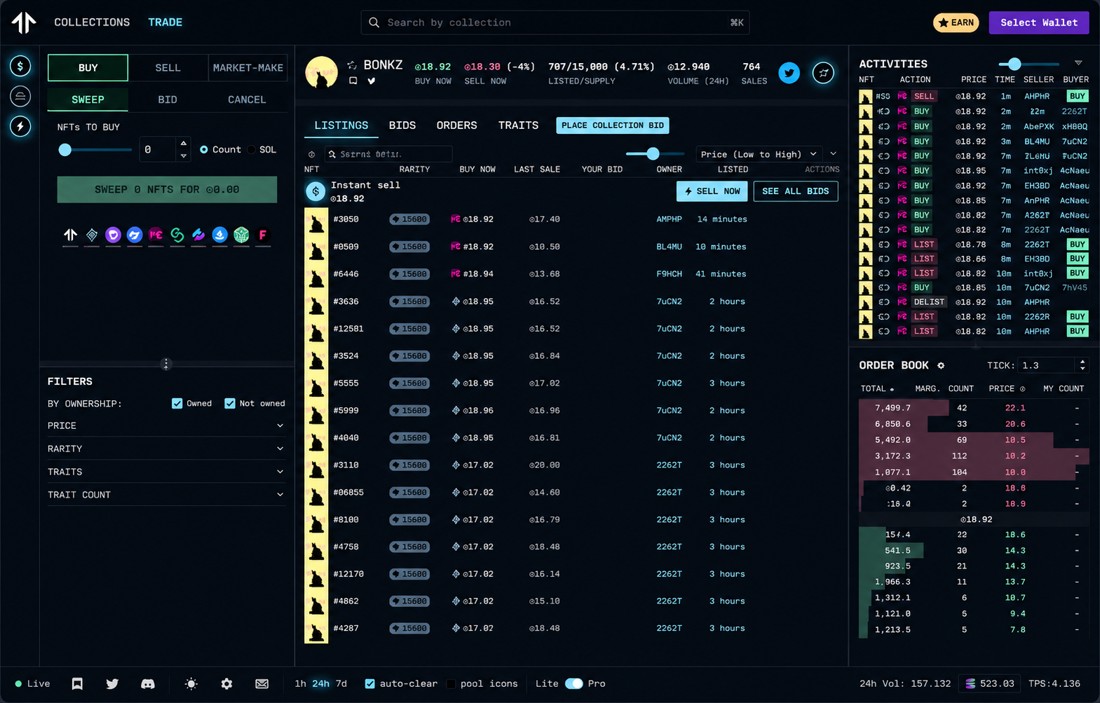Click the Instant sell dollar icon
The height and width of the screenshot is (703, 1100).
click(x=316, y=191)
